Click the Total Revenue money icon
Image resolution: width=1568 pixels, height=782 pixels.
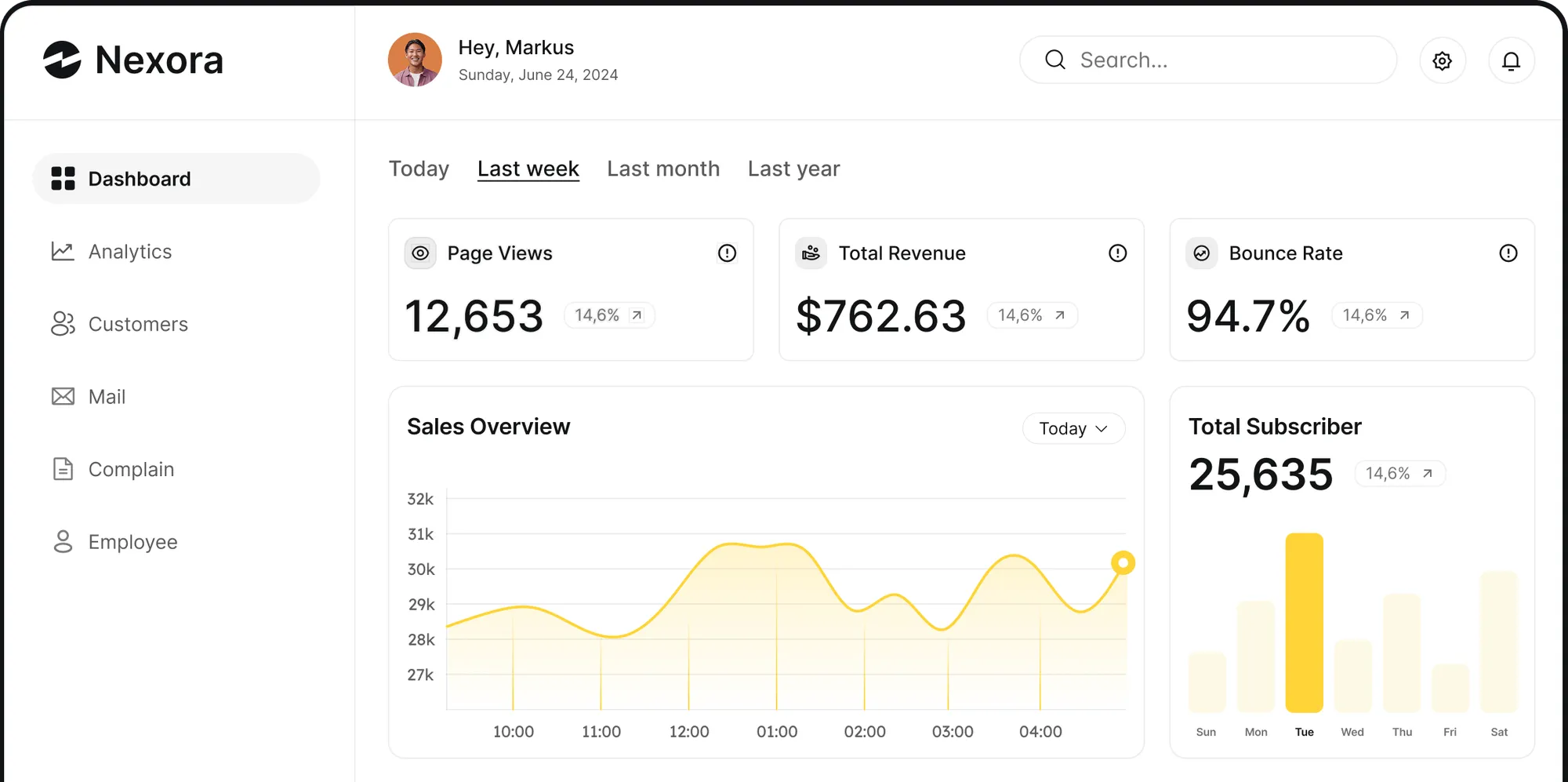tap(811, 253)
